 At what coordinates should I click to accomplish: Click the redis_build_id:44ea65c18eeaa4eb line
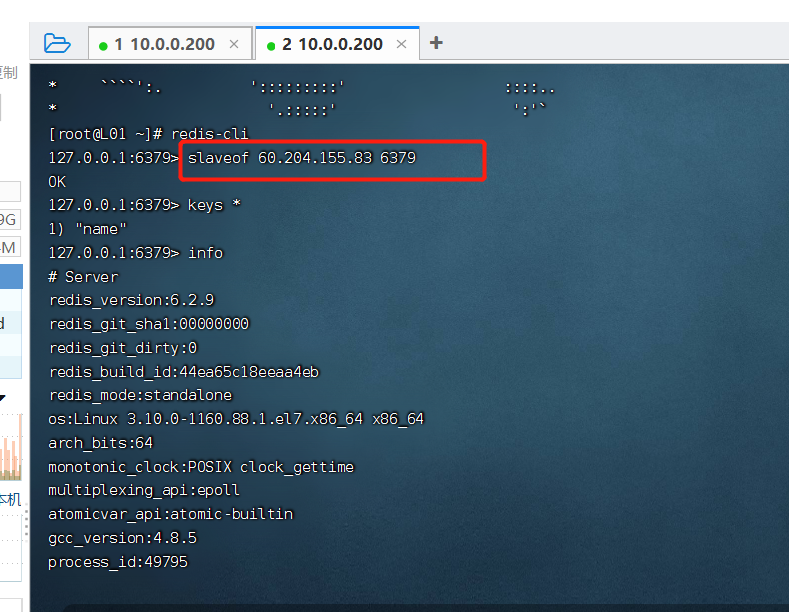pos(184,371)
